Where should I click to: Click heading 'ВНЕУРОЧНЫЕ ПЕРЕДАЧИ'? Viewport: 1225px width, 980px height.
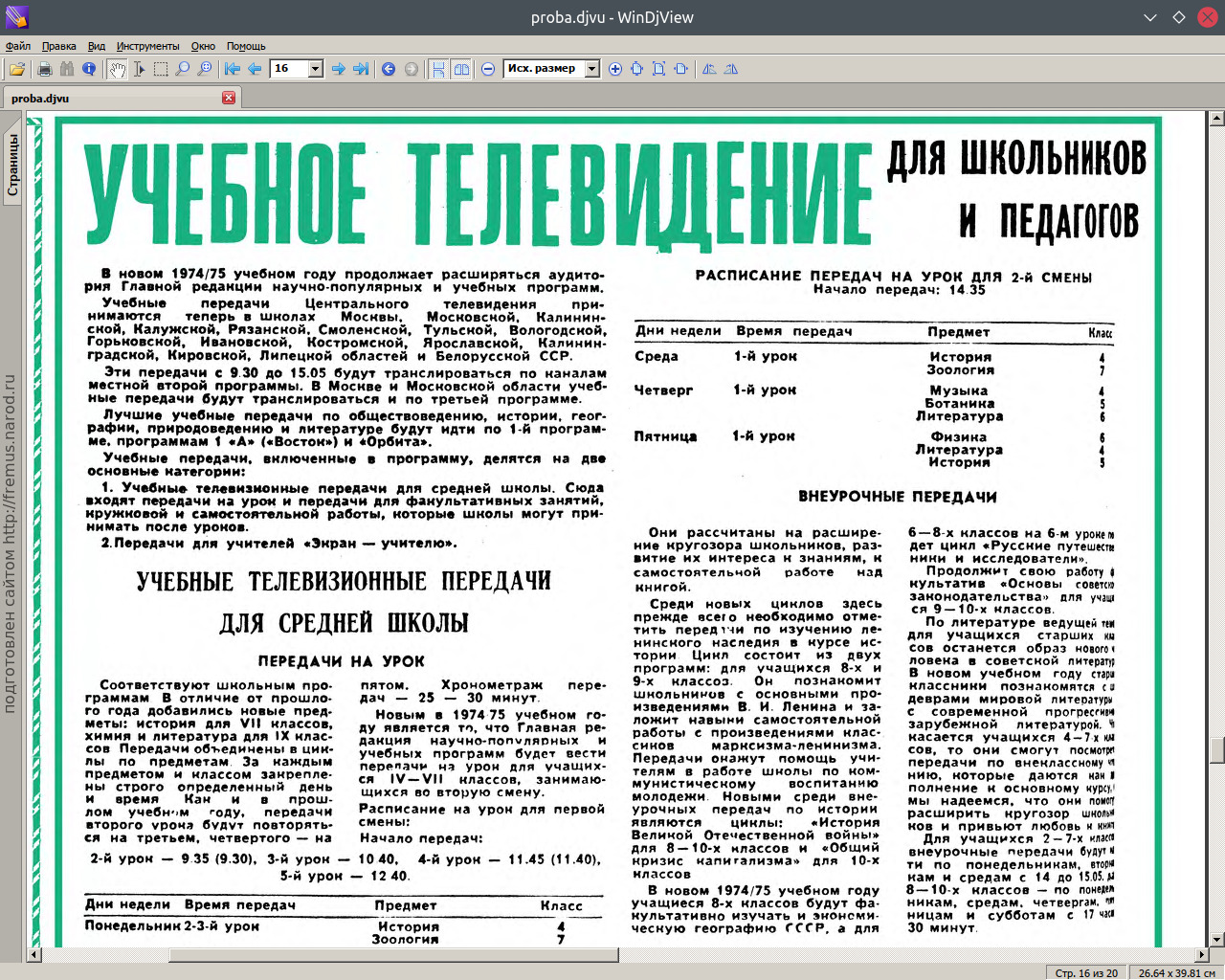pos(898,497)
